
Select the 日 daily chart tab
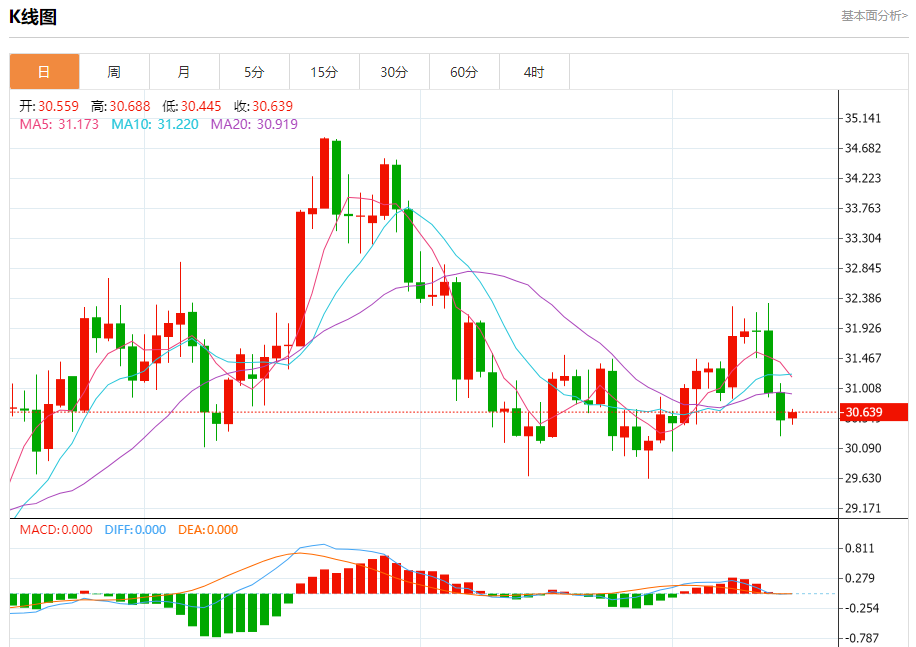[x=44, y=72]
